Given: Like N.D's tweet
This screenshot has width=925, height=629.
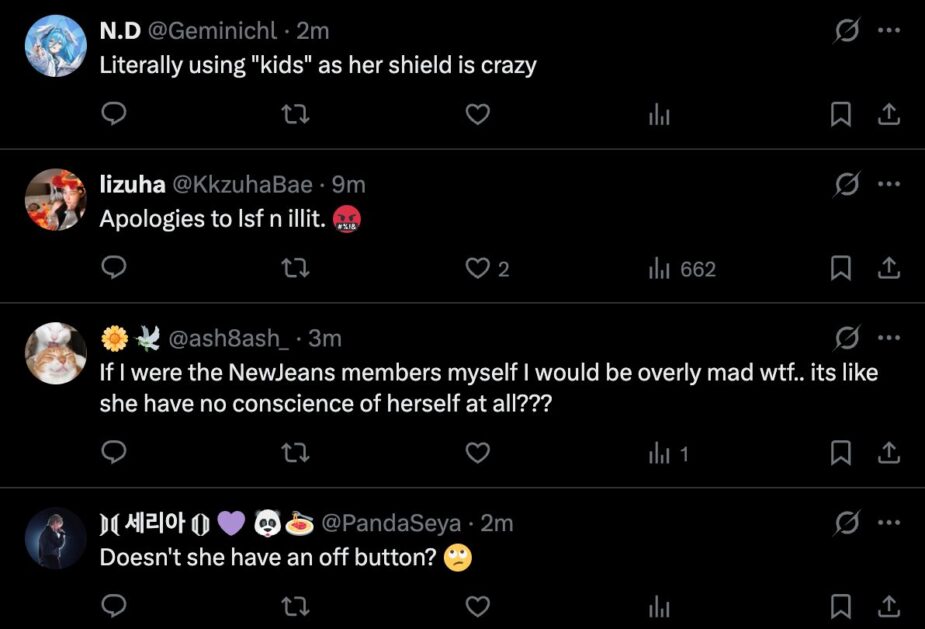Looking at the screenshot, I should pos(478,116).
